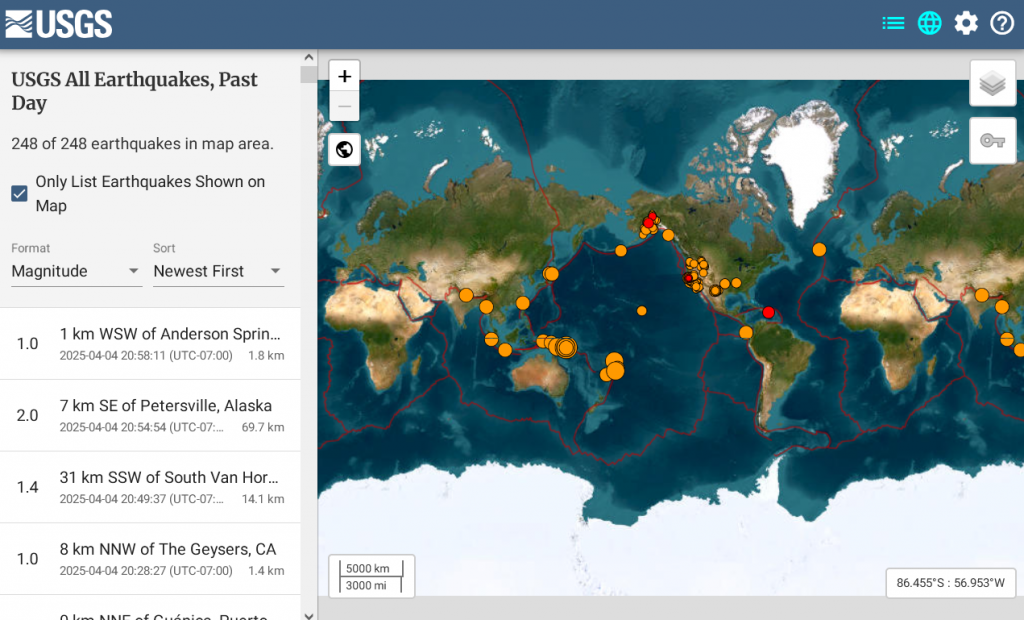Click the orange marker near Japan
The width and height of the screenshot is (1024, 620).
pyautogui.click(x=551, y=274)
